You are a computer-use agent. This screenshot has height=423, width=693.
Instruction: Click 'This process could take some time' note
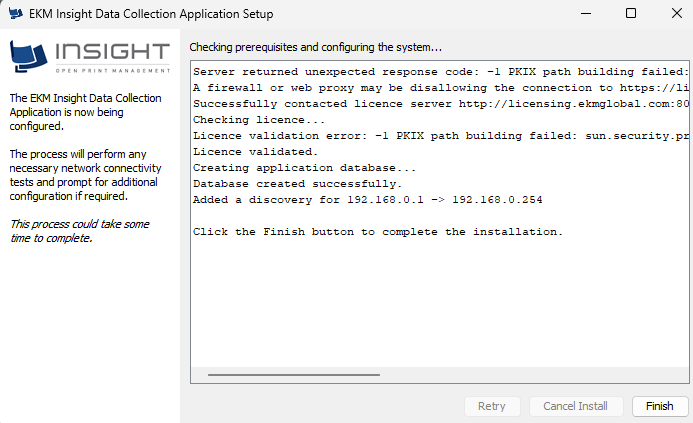pyautogui.click(x=80, y=231)
